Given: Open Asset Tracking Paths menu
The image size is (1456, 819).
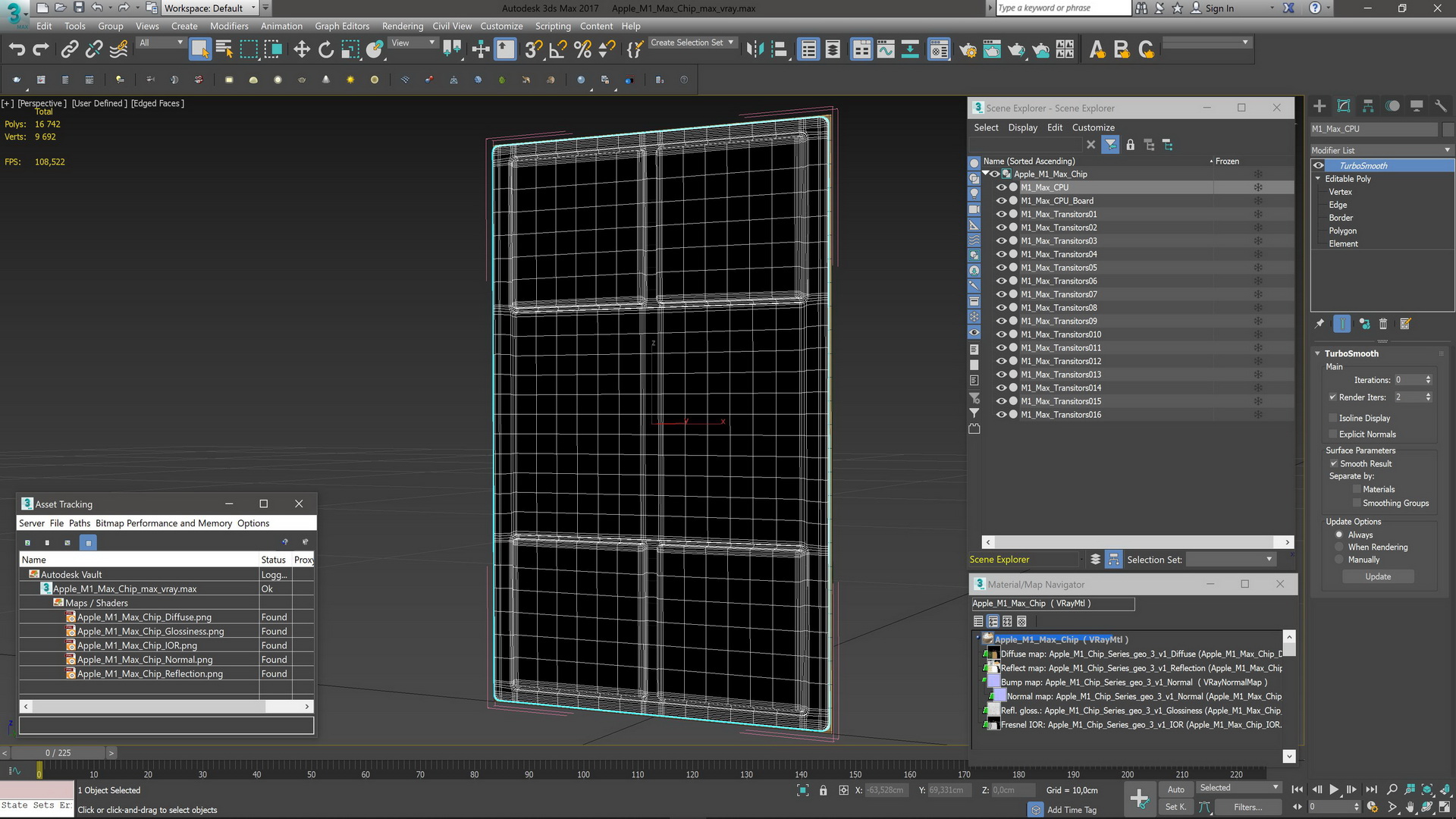Looking at the screenshot, I should (x=80, y=523).
